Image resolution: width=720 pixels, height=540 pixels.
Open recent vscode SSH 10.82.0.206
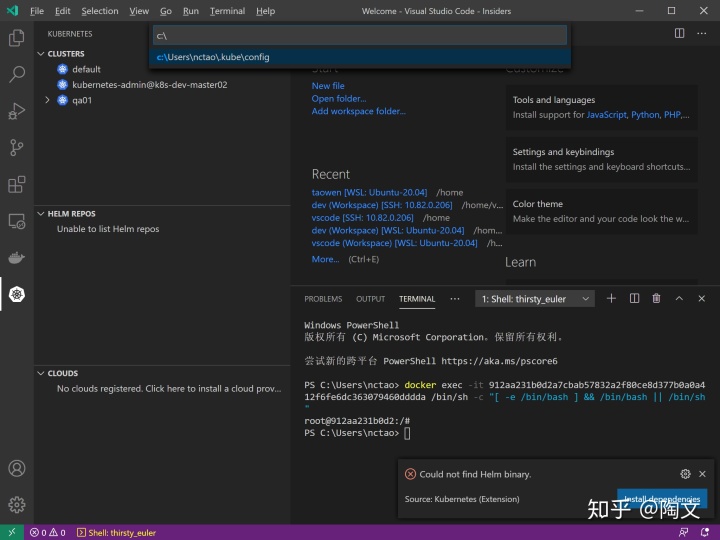point(362,218)
